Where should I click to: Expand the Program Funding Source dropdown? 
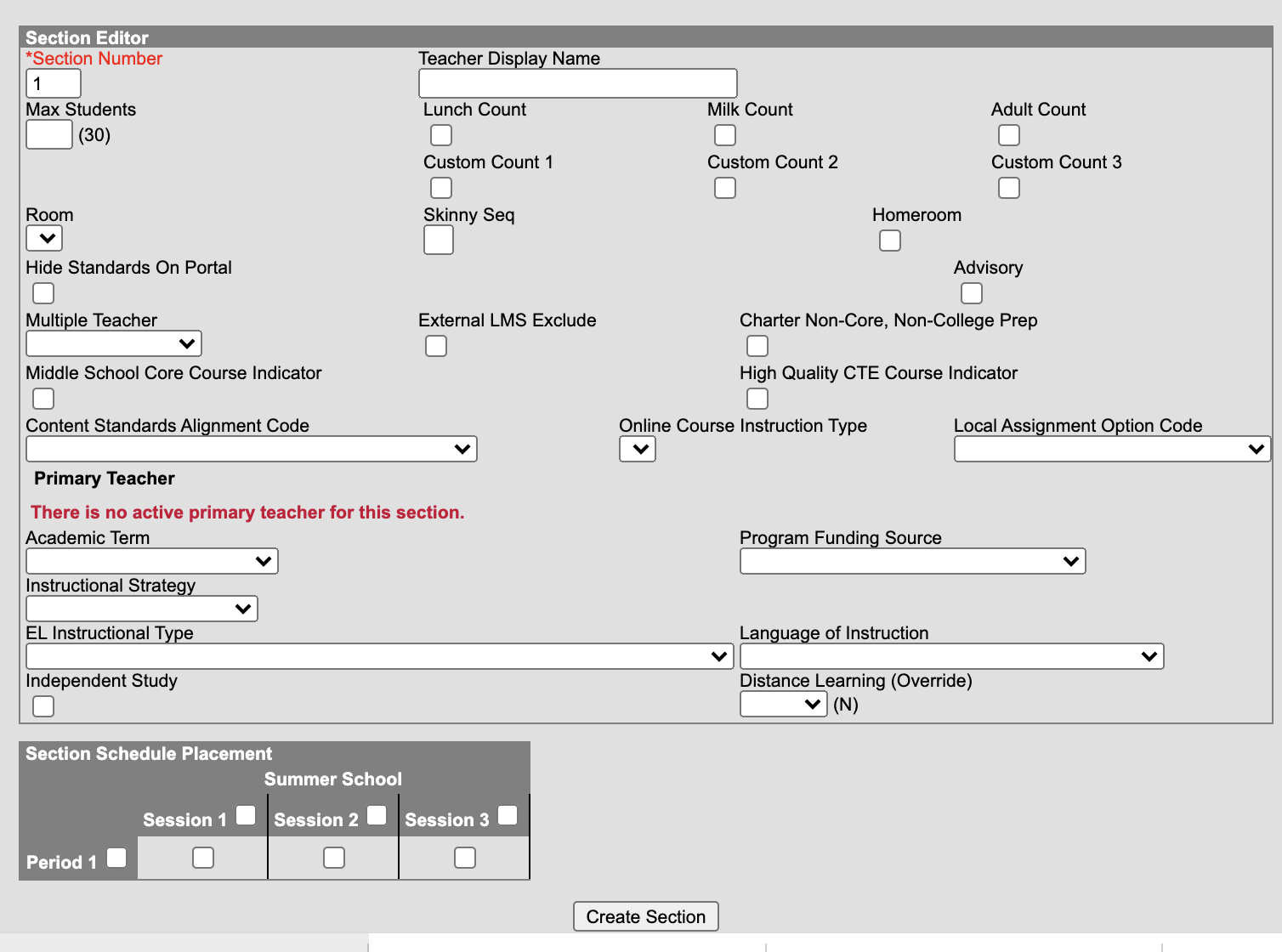[x=913, y=561]
